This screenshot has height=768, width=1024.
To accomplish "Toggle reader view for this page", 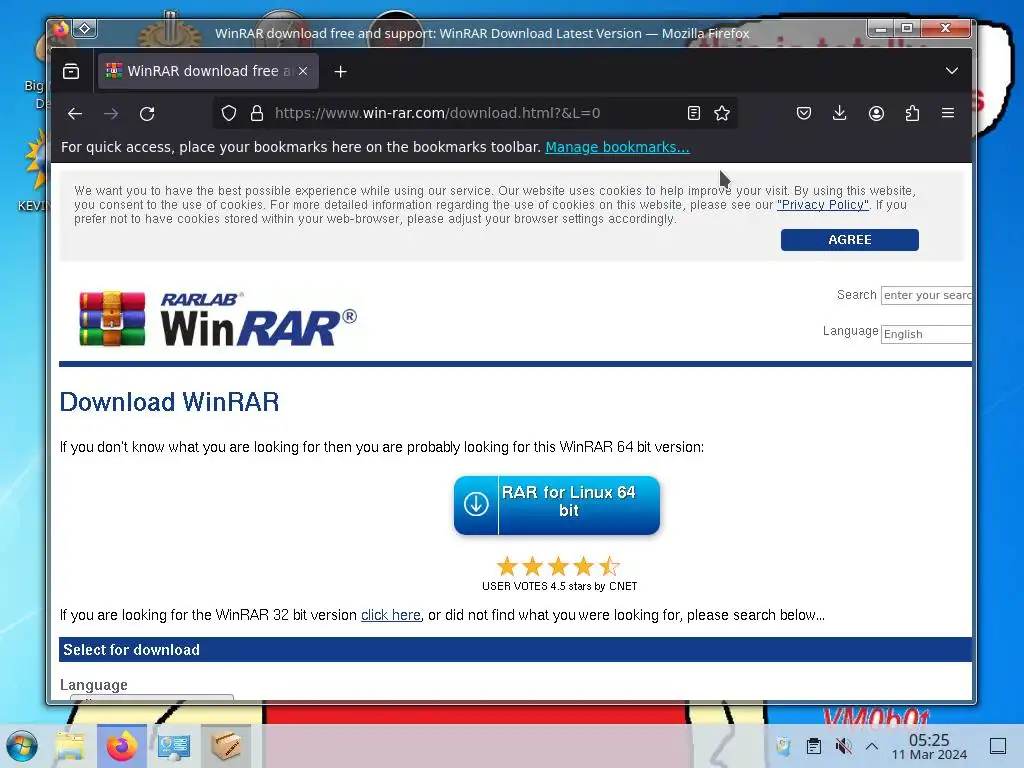I will (694, 114).
